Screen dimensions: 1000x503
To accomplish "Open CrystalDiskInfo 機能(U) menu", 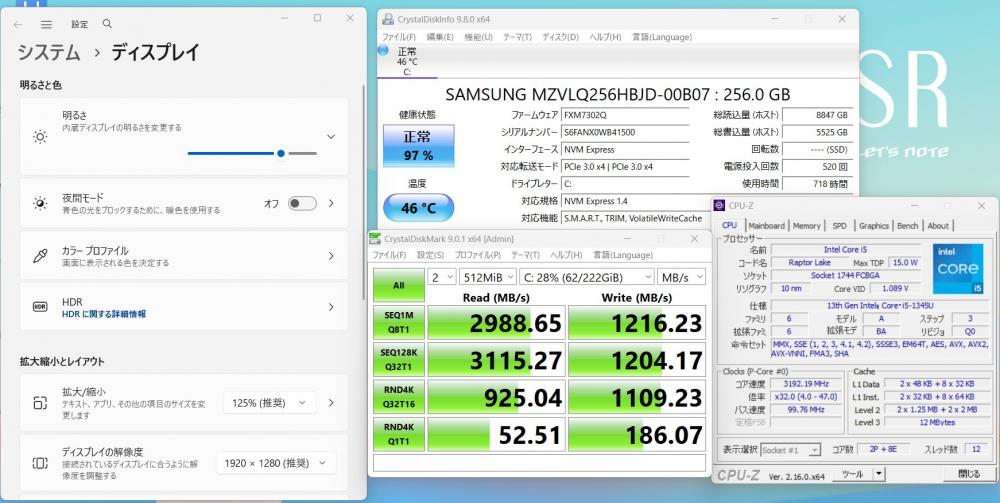I will 478,37.
